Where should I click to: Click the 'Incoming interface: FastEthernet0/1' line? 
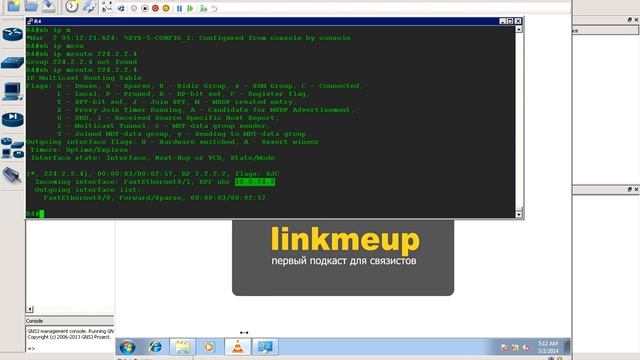click(x=155, y=182)
